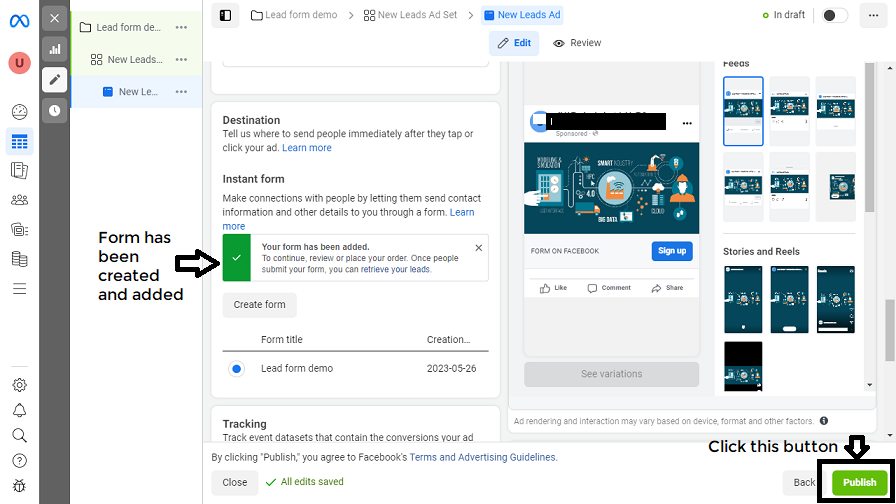Open the settings gear in sidebar
The height and width of the screenshot is (504, 896).
(19, 385)
